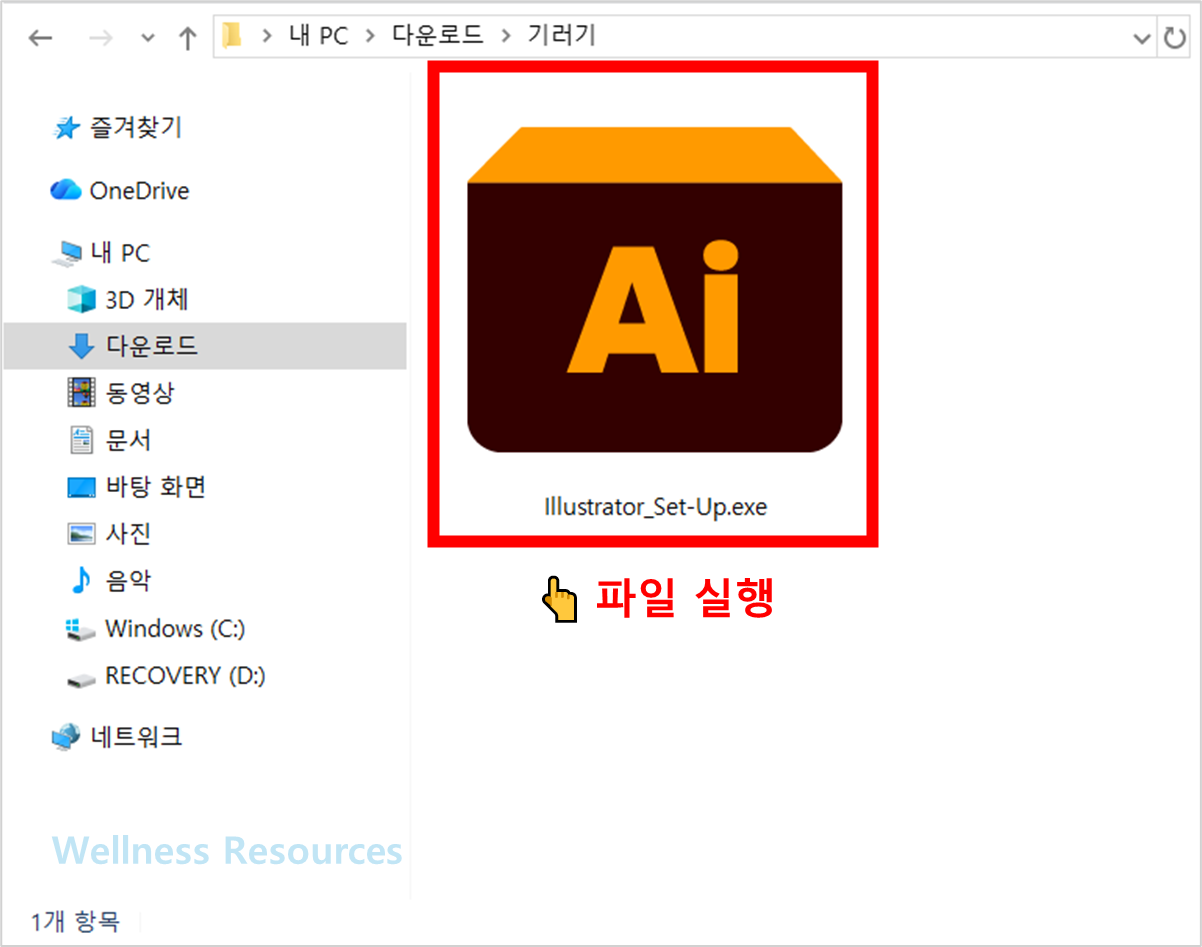
Task: Click the 바탕 화면 desktop icon
Action: [81, 487]
